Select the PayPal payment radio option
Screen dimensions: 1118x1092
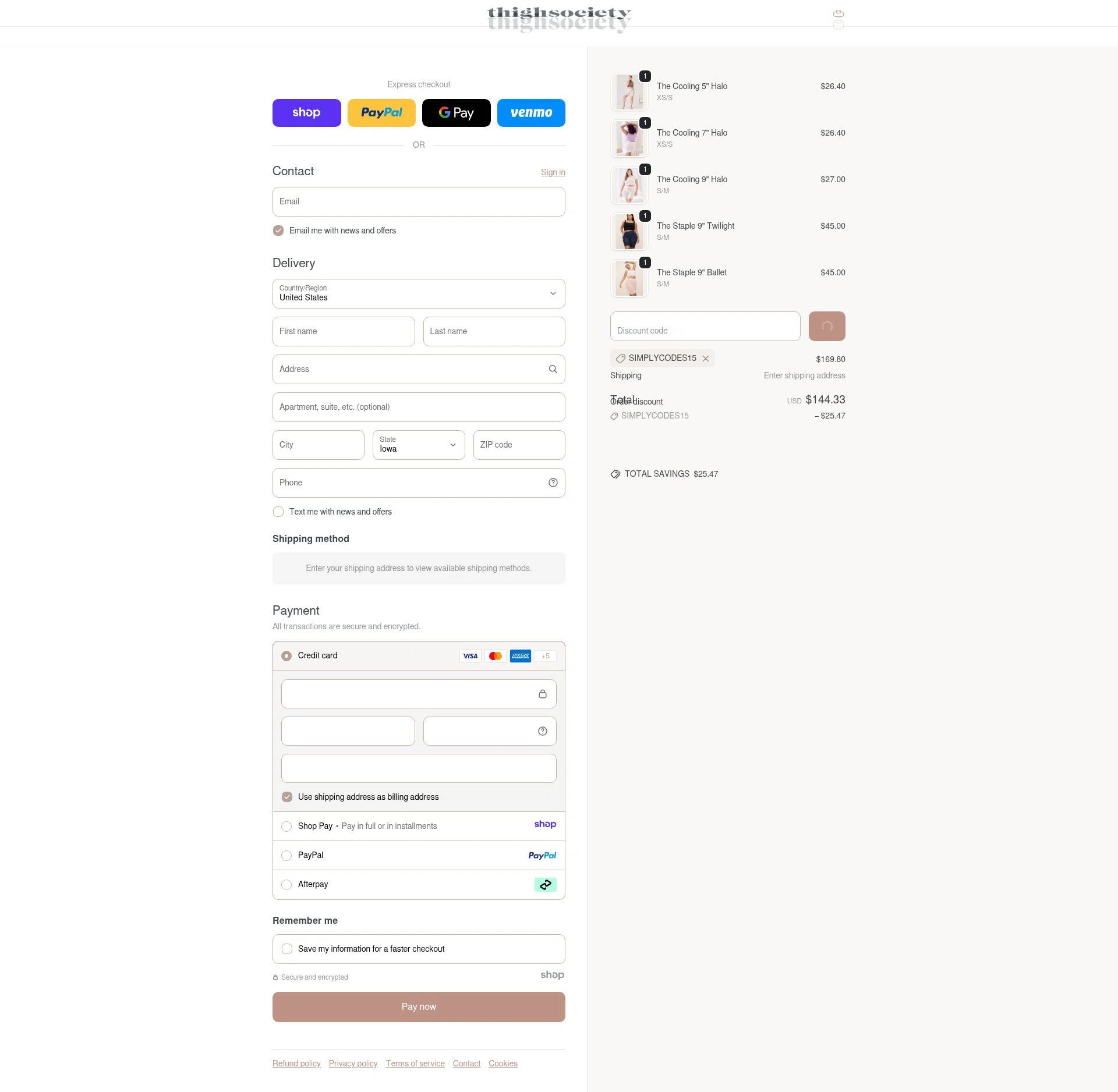[286, 856]
